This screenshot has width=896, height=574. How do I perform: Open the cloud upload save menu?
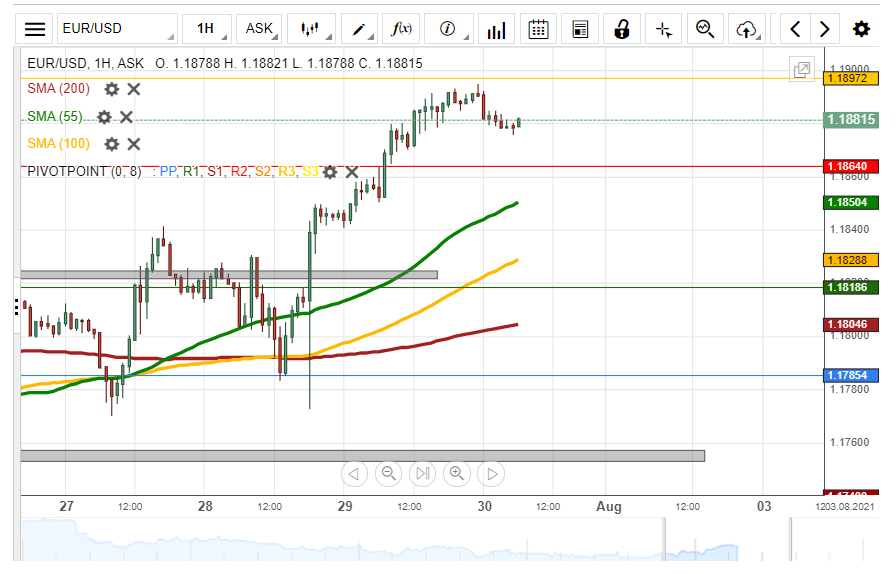747,29
